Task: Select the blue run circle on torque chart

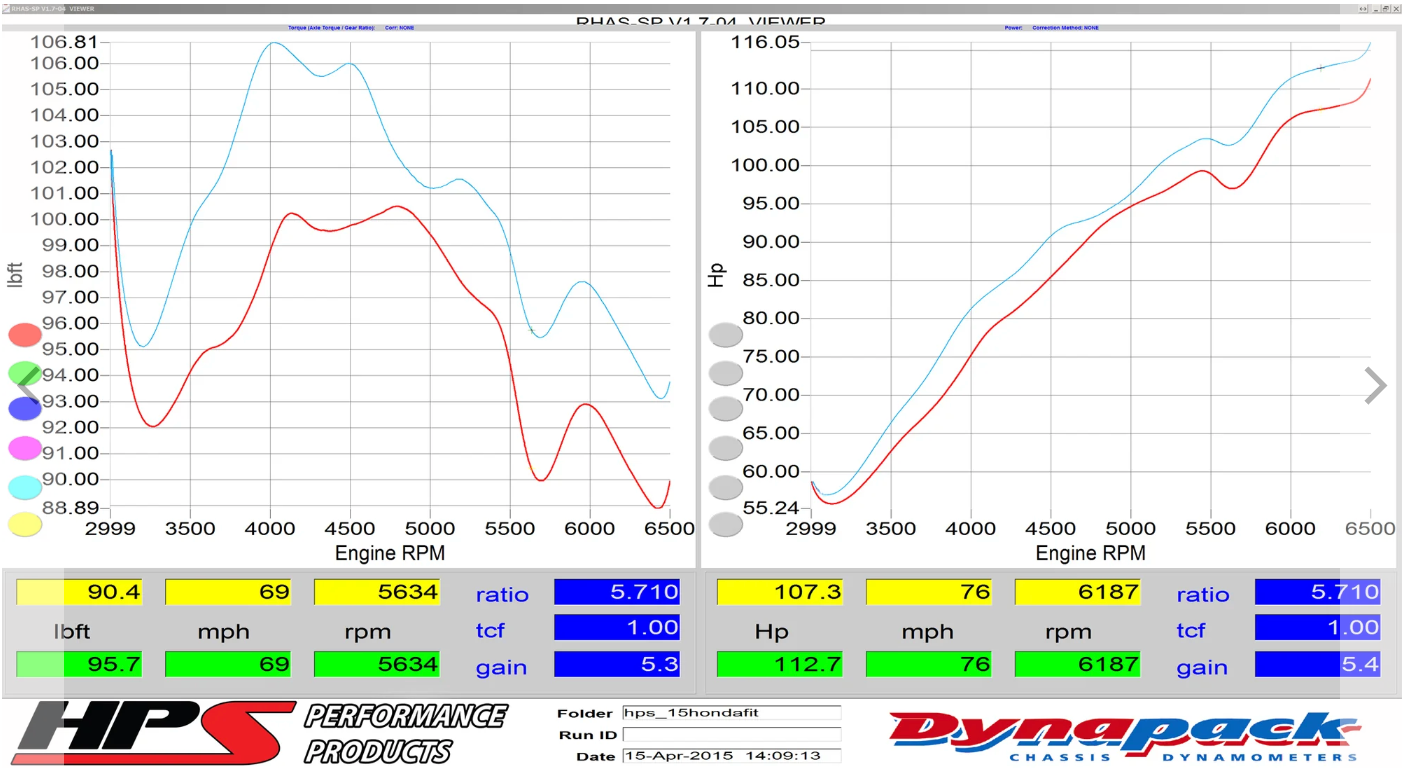Action: pyautogui.click(x=25, y=408)
